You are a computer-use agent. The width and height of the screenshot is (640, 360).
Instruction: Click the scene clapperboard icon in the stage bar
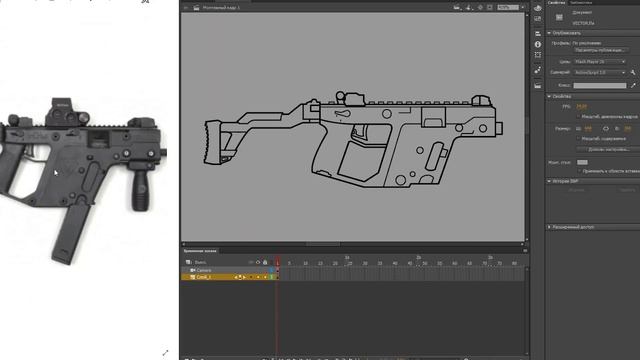pyautogui.click(x=196, y=7)
